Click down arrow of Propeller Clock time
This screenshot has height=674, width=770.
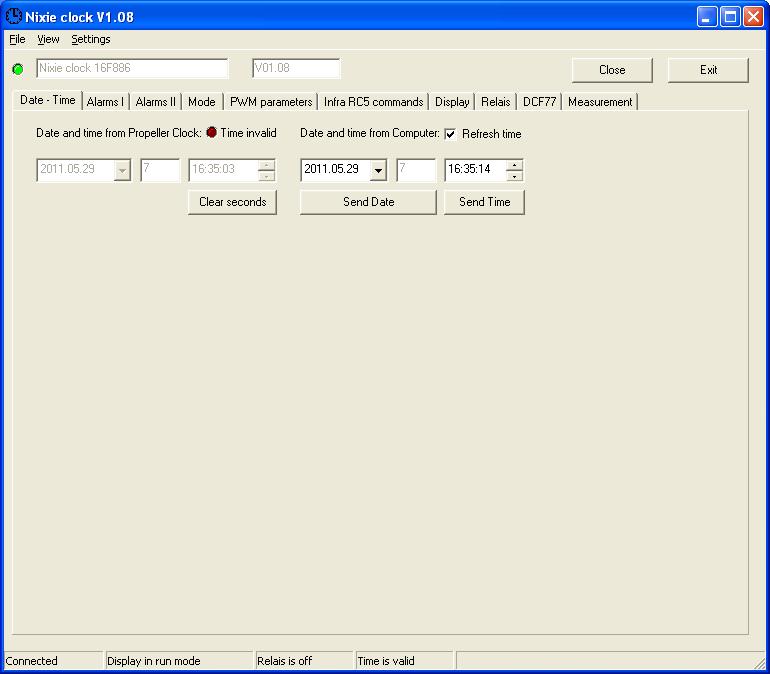266,176
